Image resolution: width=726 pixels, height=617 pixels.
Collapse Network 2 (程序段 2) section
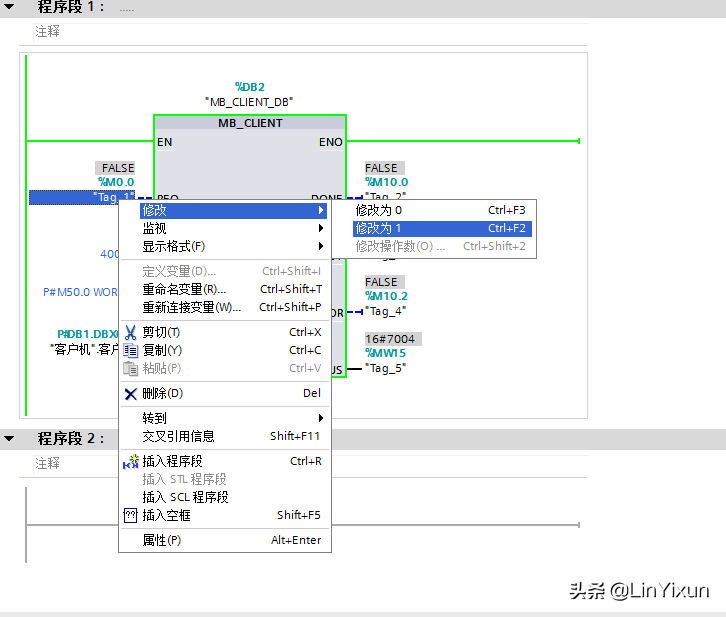point(9,438)
